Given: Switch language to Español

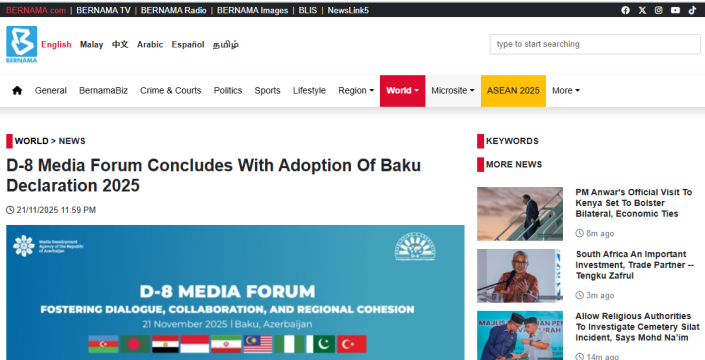Looking at the screenshot, I should click(188, 44).
